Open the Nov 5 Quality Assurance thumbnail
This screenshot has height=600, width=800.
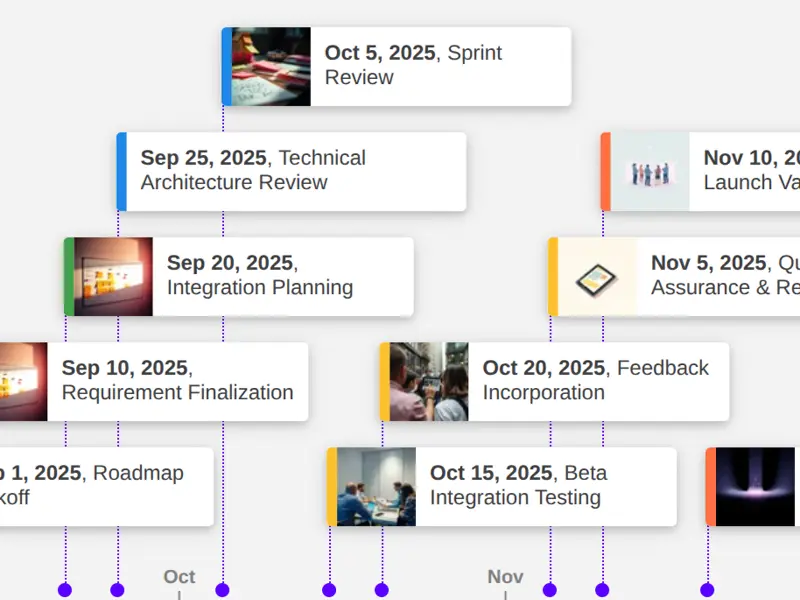(x=597, y=277)
